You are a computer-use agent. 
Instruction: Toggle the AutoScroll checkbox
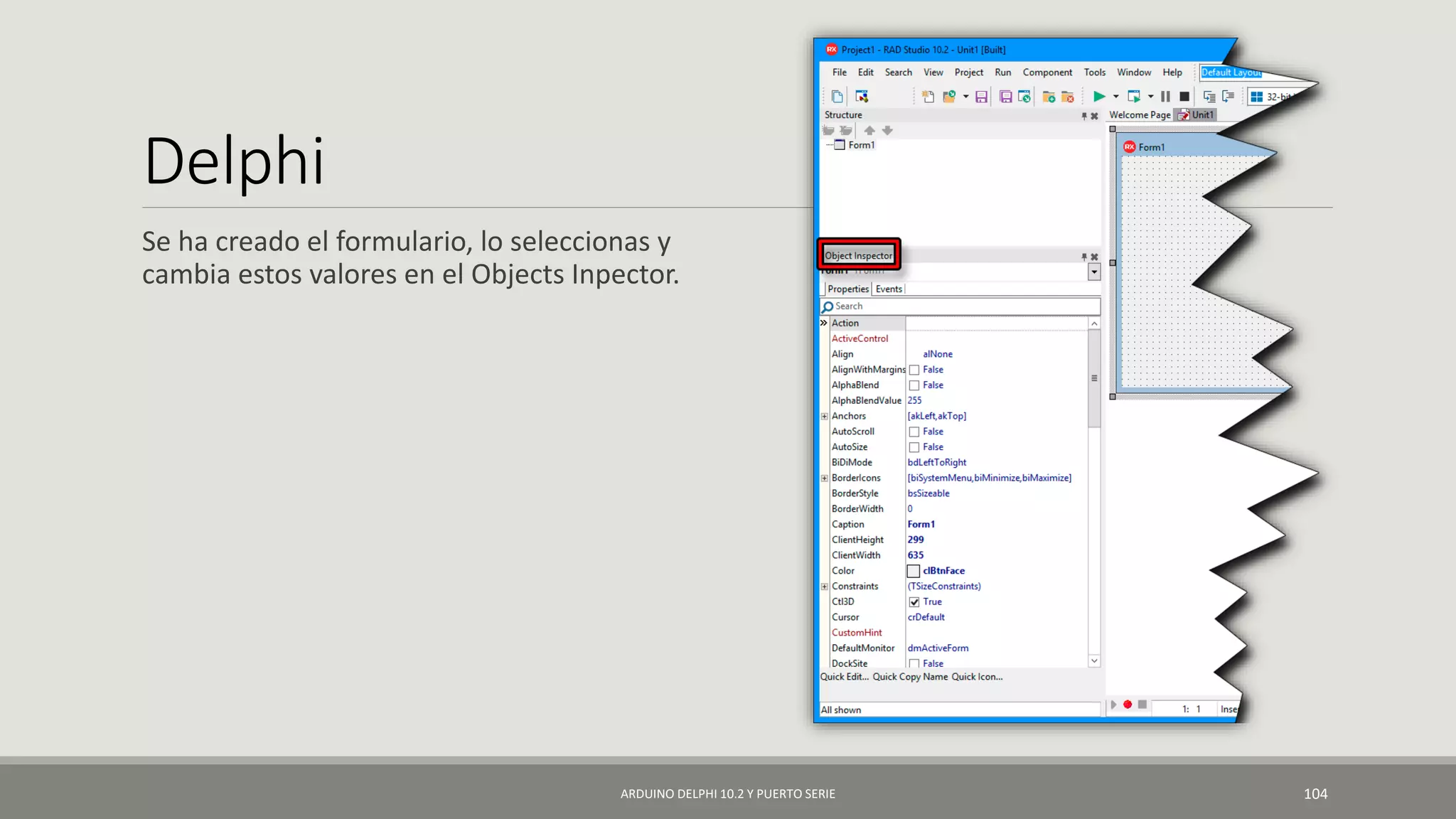(x=914, y=432)
